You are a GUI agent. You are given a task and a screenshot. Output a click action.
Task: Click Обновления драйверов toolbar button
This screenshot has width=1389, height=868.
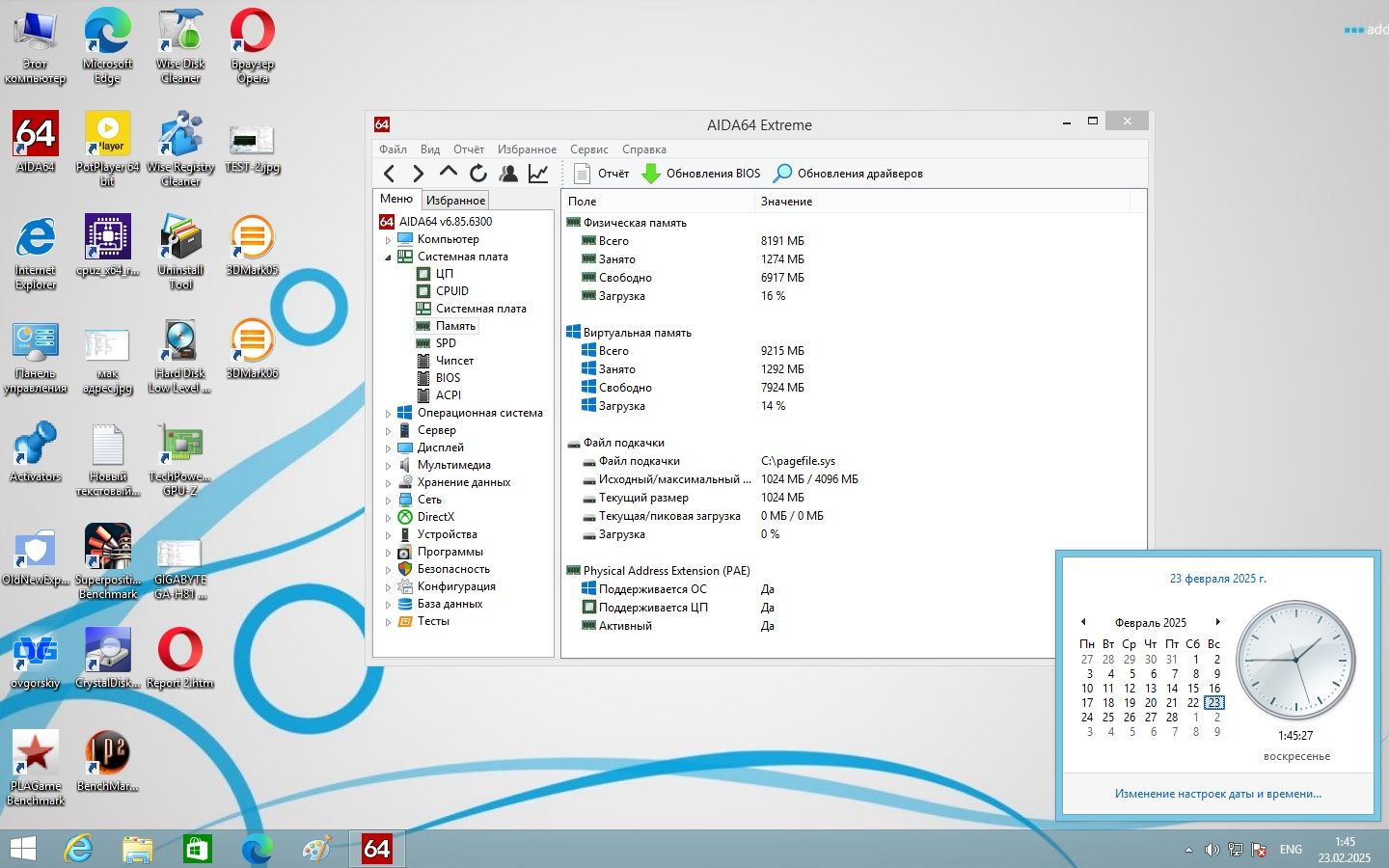pos(848,174)
